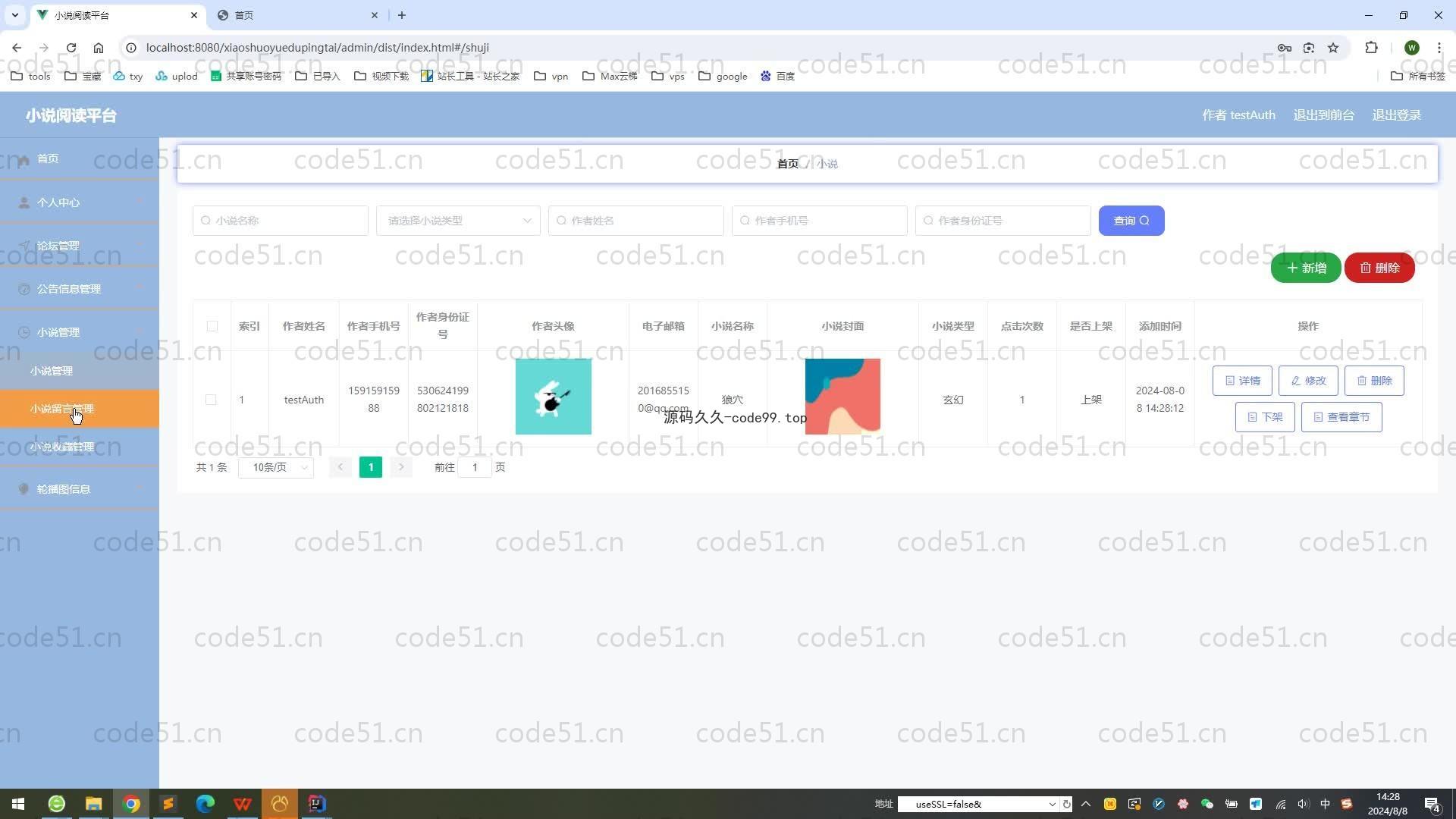Focus the 作者身份证号 search field
This screenshot has width=1456, height=819.
click(x=1003, y=221)
